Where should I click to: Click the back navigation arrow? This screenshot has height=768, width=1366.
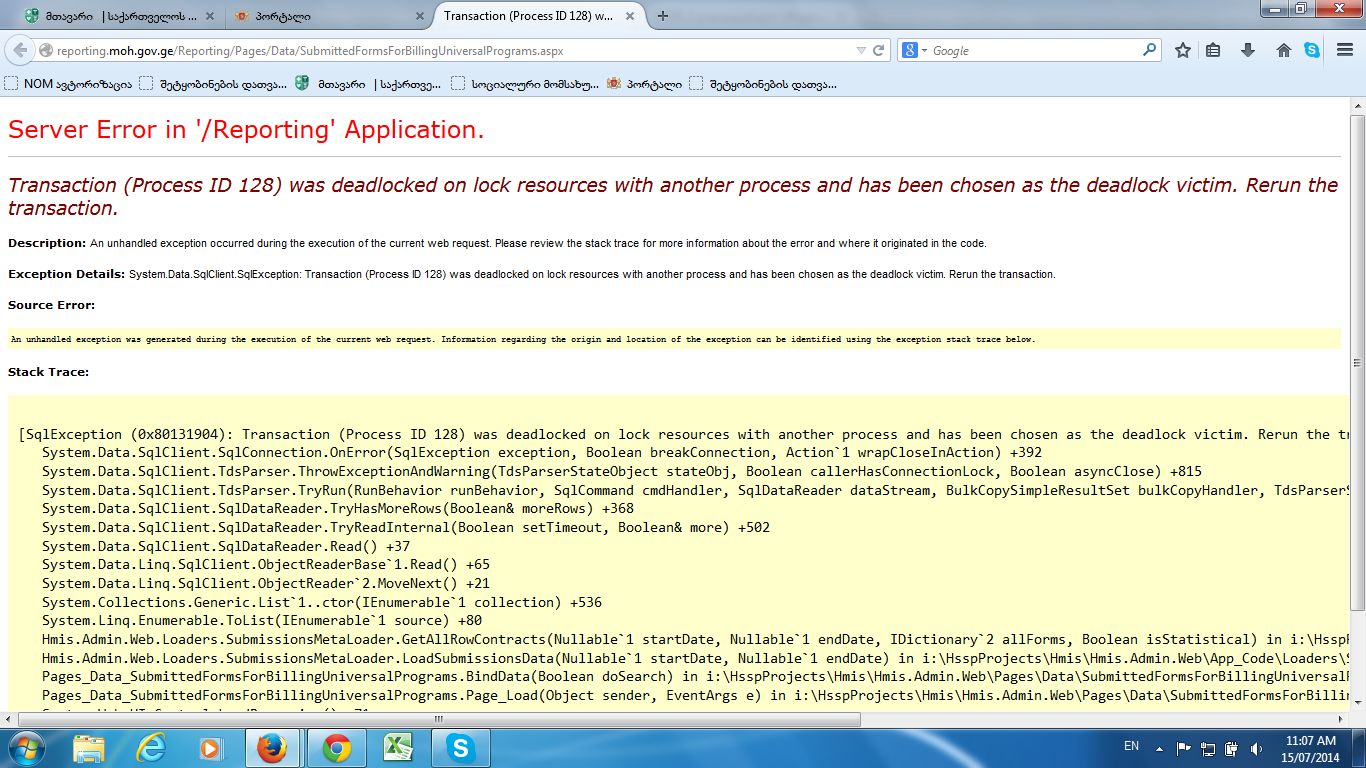point(20,50)
